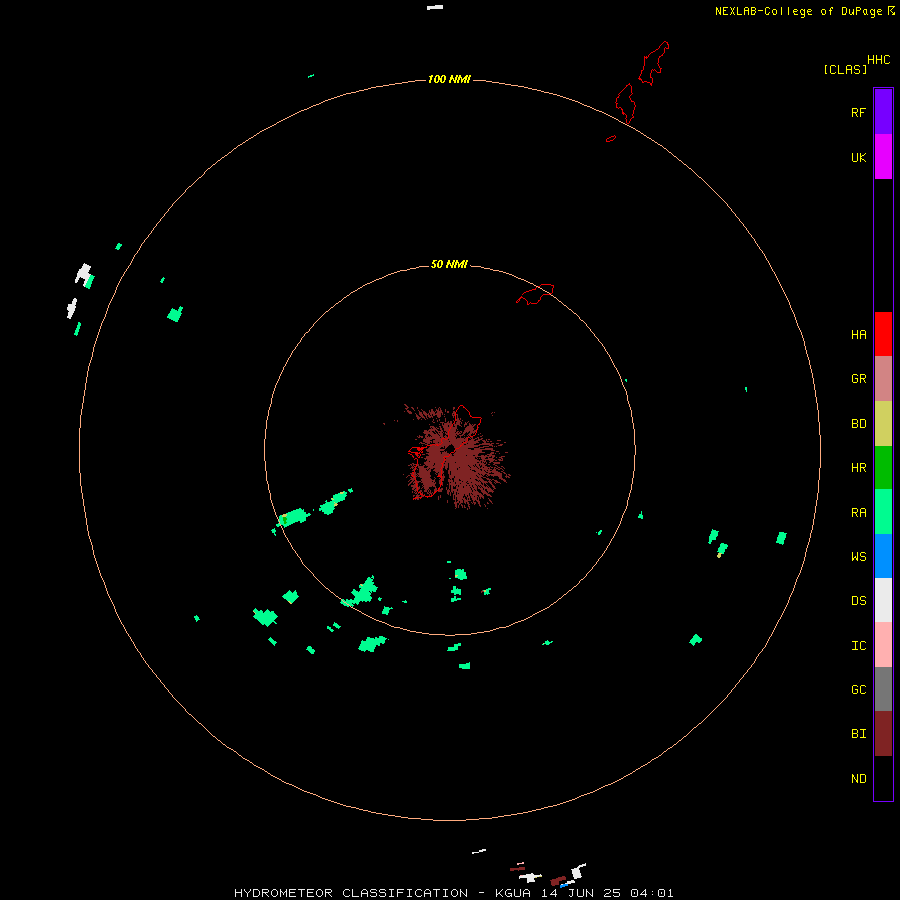
Task: Click the "HYDROMETEOR CLASSIFICATION" title text
Action: click(x=351, y=893)
